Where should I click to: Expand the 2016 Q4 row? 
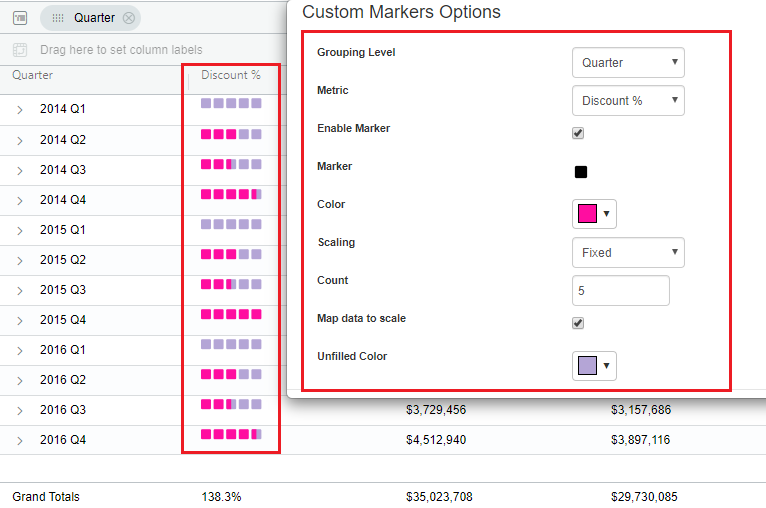pyautogui.click(x=20, y=440)
